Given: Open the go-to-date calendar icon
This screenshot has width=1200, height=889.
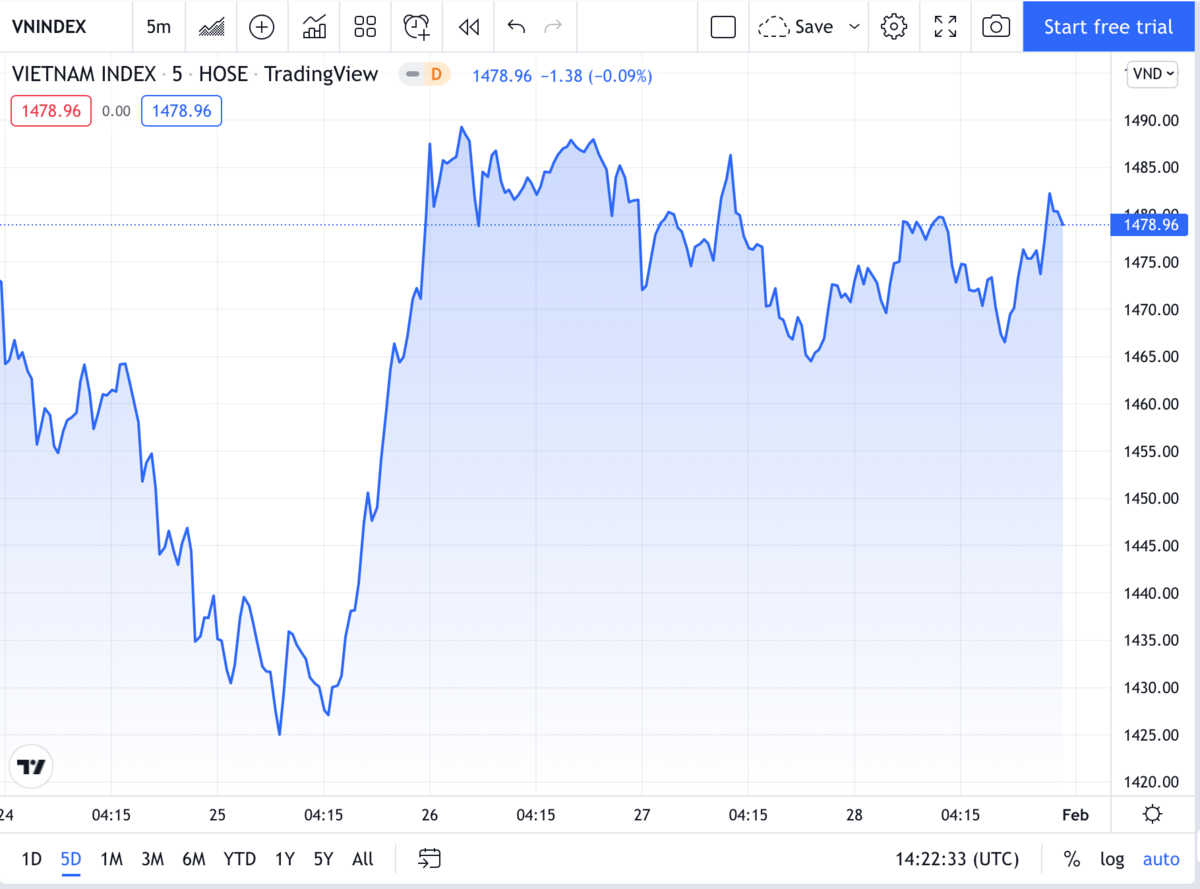Looking at the screenshot, I should click(430, 858).
